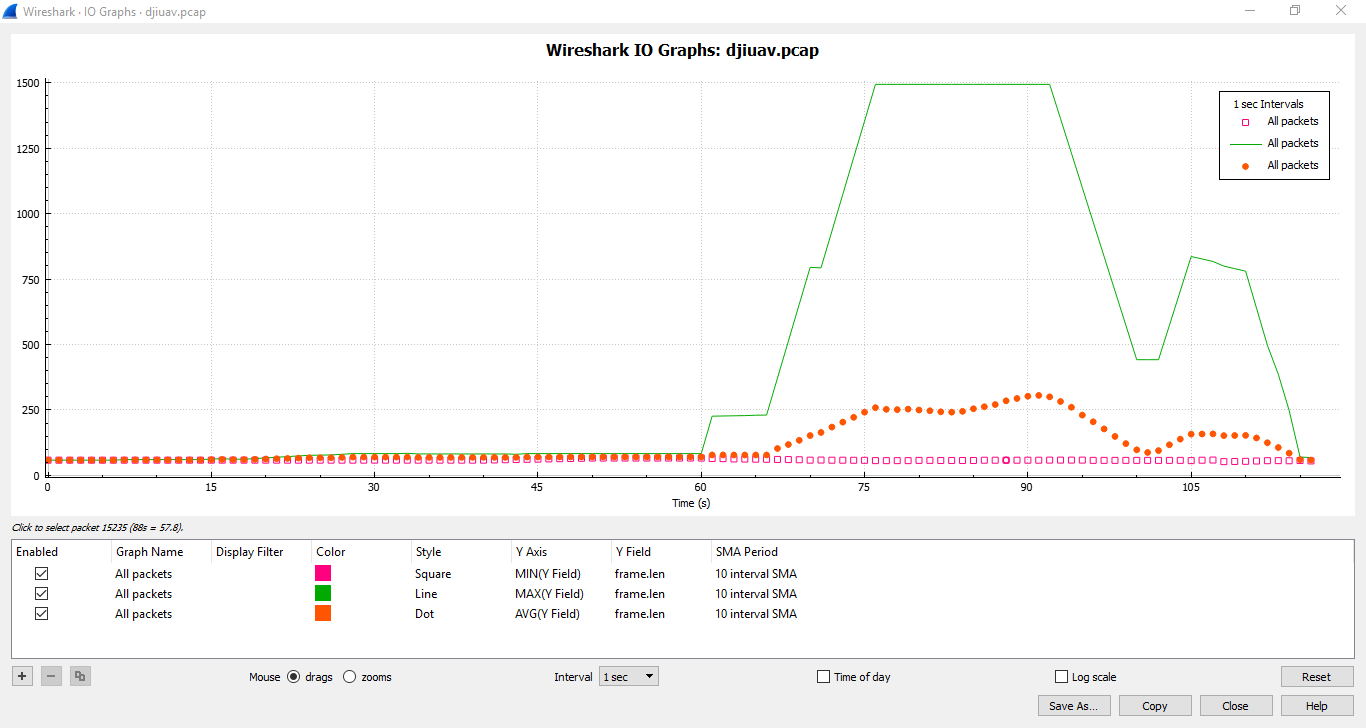Image resolution: width=1366 pixels, height=728 pixels.
Task: Remove selected graph with minus button
Action: tap(51, 677)
